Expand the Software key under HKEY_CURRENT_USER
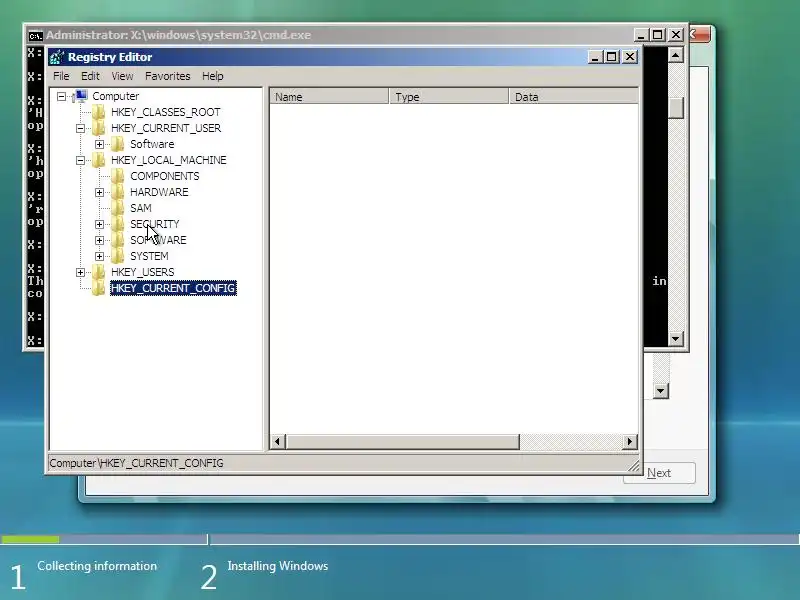800x600 pixels. (x=99, y=144)
